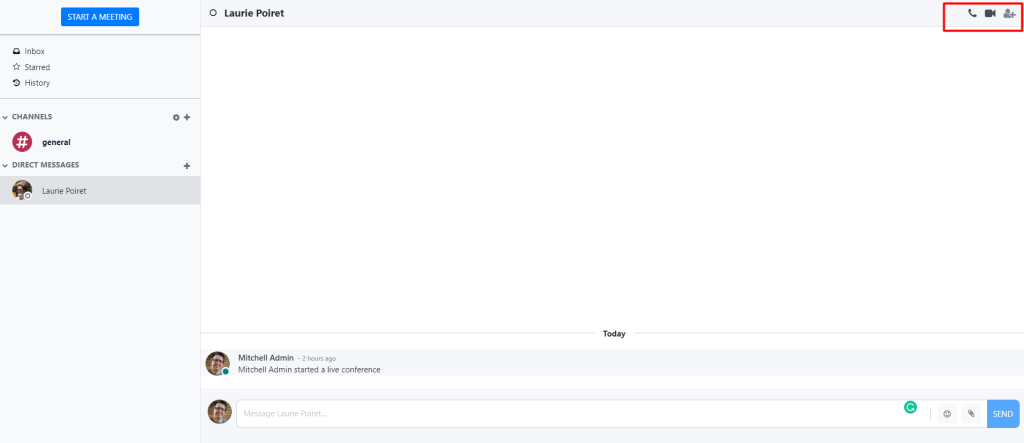Collapse the Channels section
The height and width of the screenshot is (443, 1024).
click(5, 117)
